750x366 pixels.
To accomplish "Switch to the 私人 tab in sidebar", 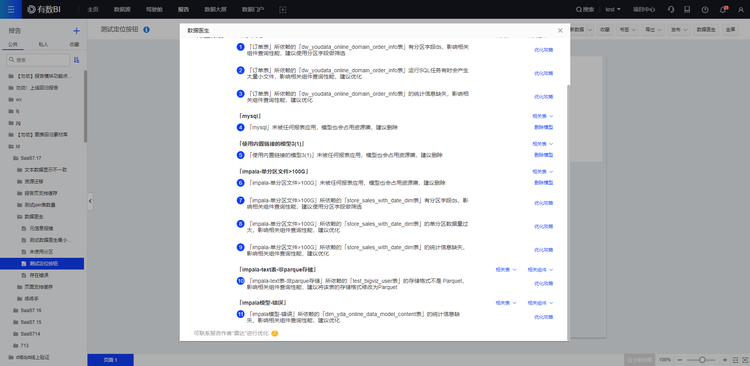I will coord(44,44).
